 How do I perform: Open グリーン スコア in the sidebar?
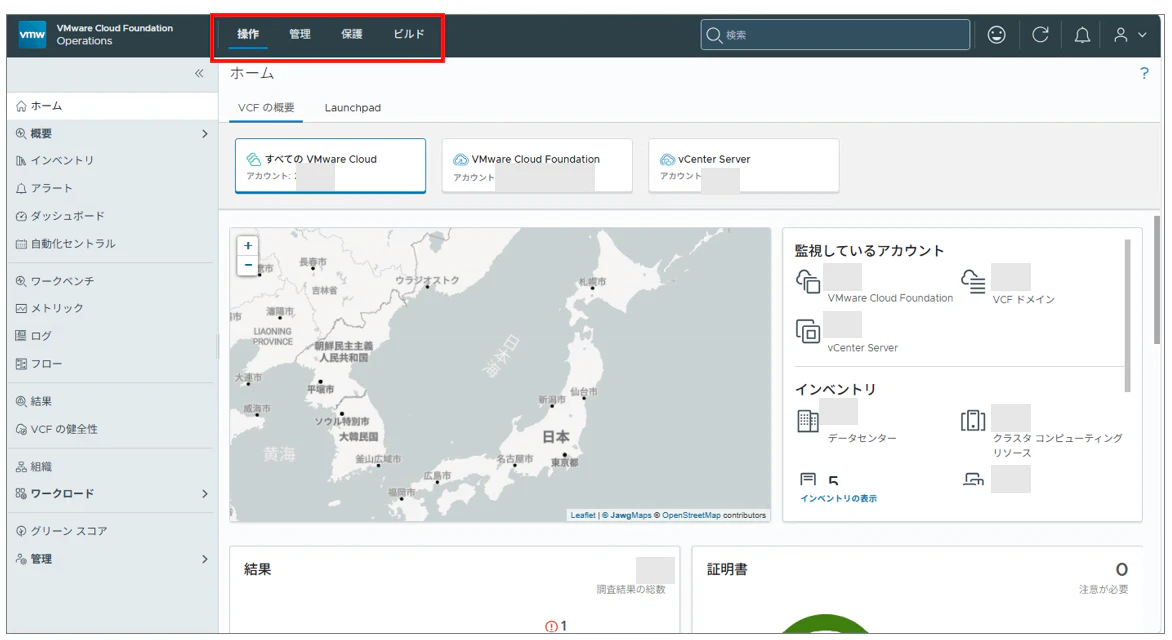coord(69,531)
